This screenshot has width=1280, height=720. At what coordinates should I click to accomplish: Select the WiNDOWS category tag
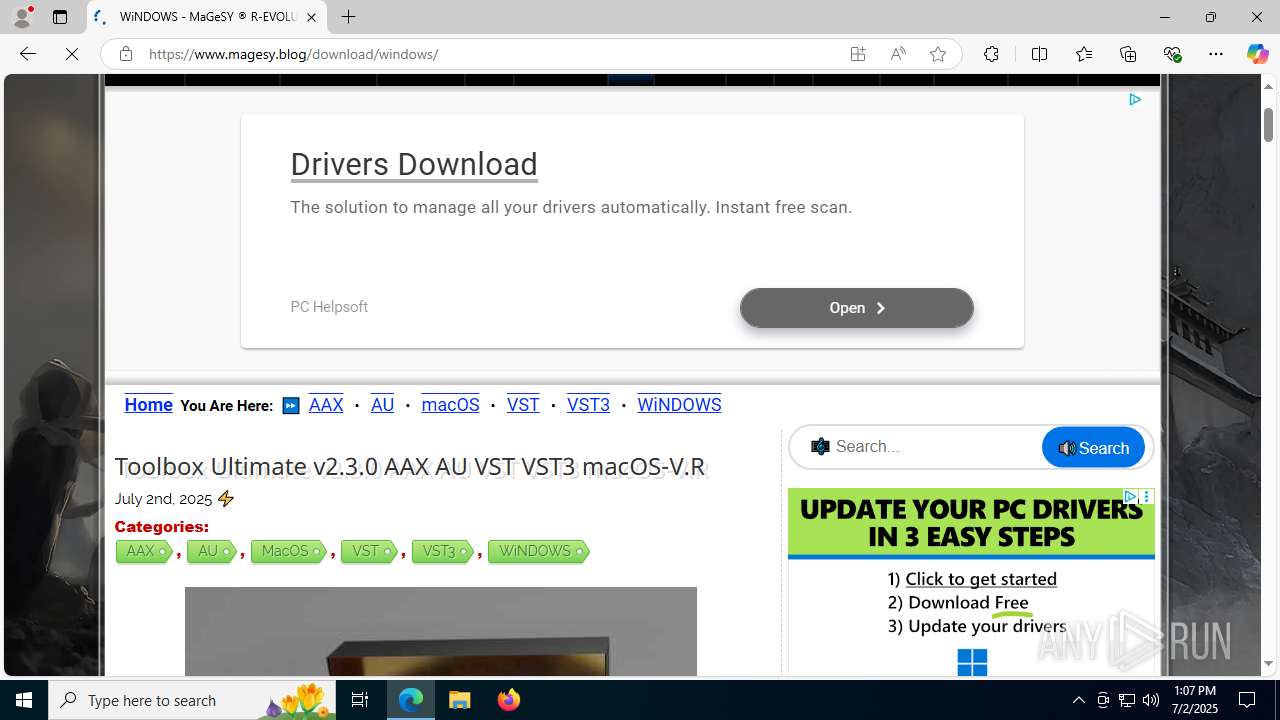click(x=538, y=551)
